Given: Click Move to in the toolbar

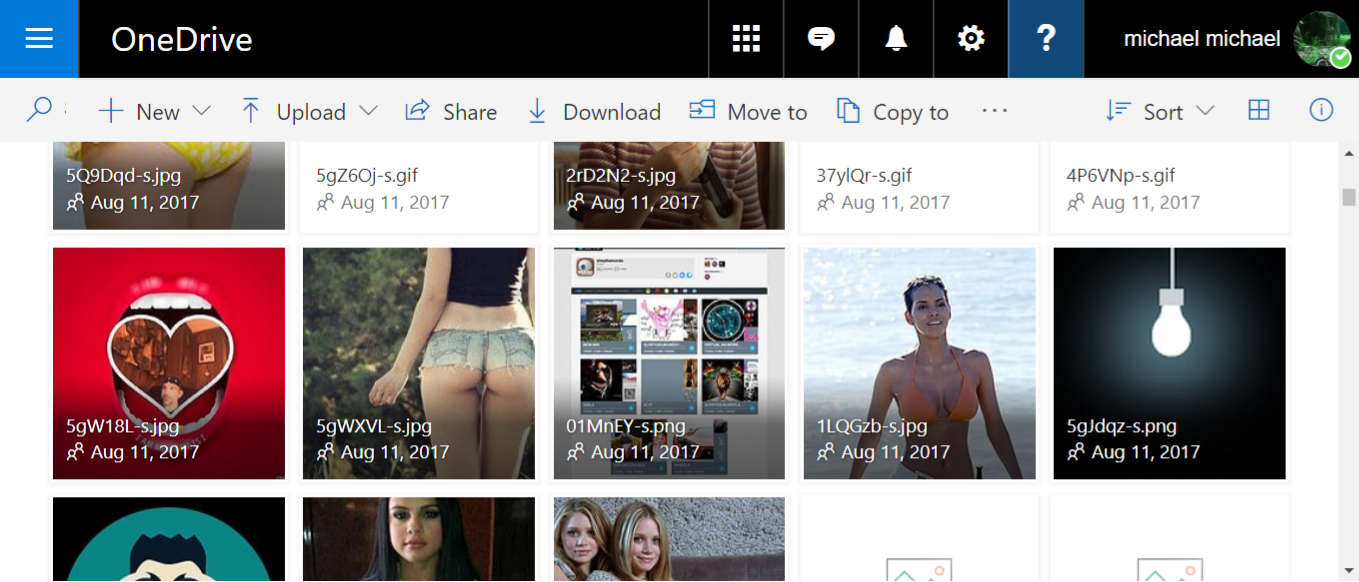Looking at the screenshot, I should click(x=748, y=111).
